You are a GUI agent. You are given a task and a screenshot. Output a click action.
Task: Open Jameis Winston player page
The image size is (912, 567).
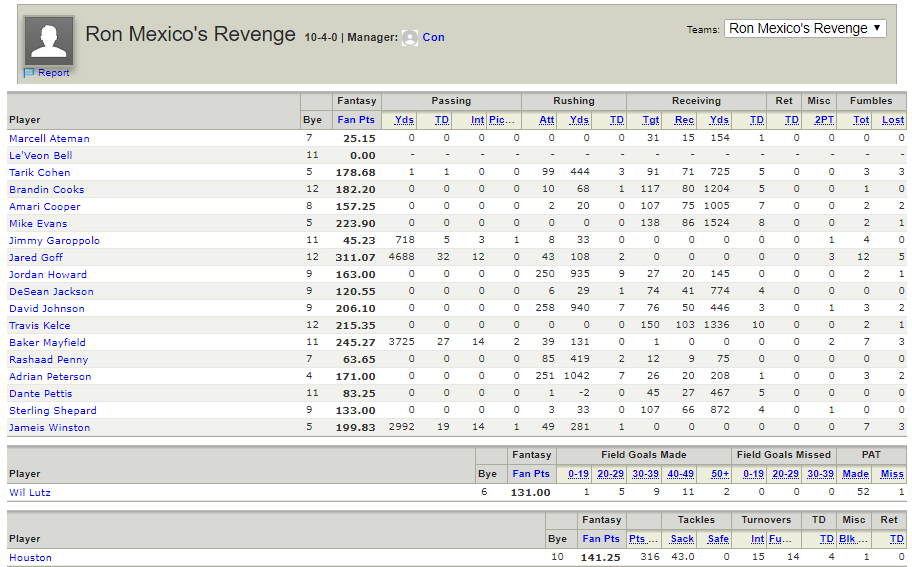[x=49, y=427]
